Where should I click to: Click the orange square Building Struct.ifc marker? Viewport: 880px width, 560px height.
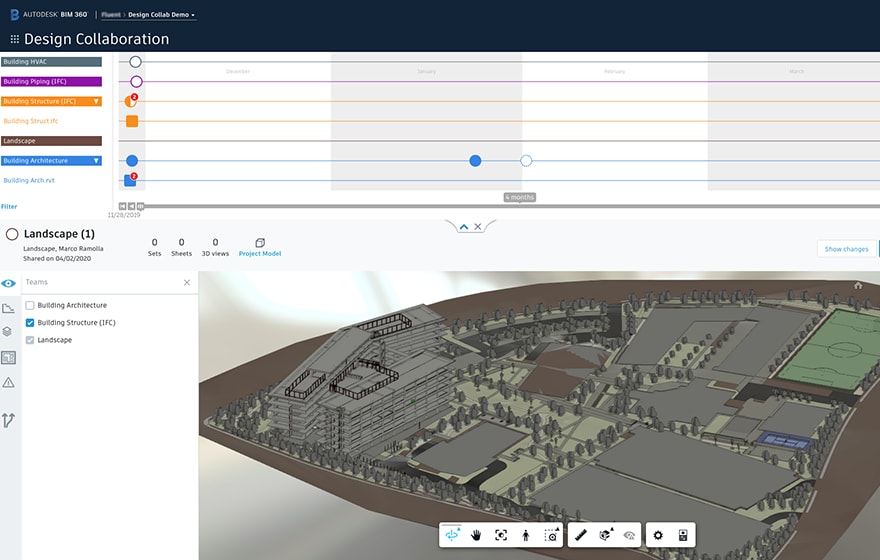point(132,121)
